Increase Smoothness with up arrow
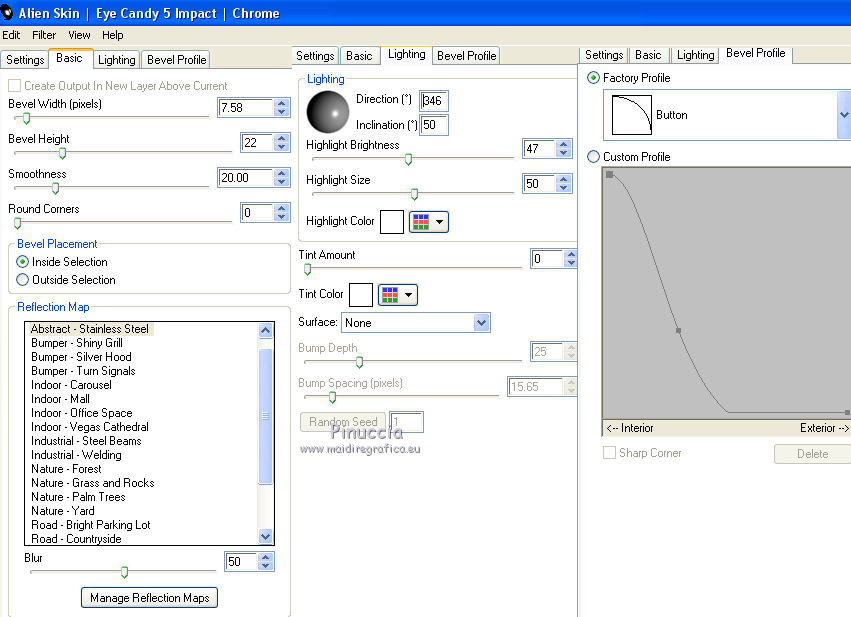Screen dimensions: 851x617 tap(281, 173)
